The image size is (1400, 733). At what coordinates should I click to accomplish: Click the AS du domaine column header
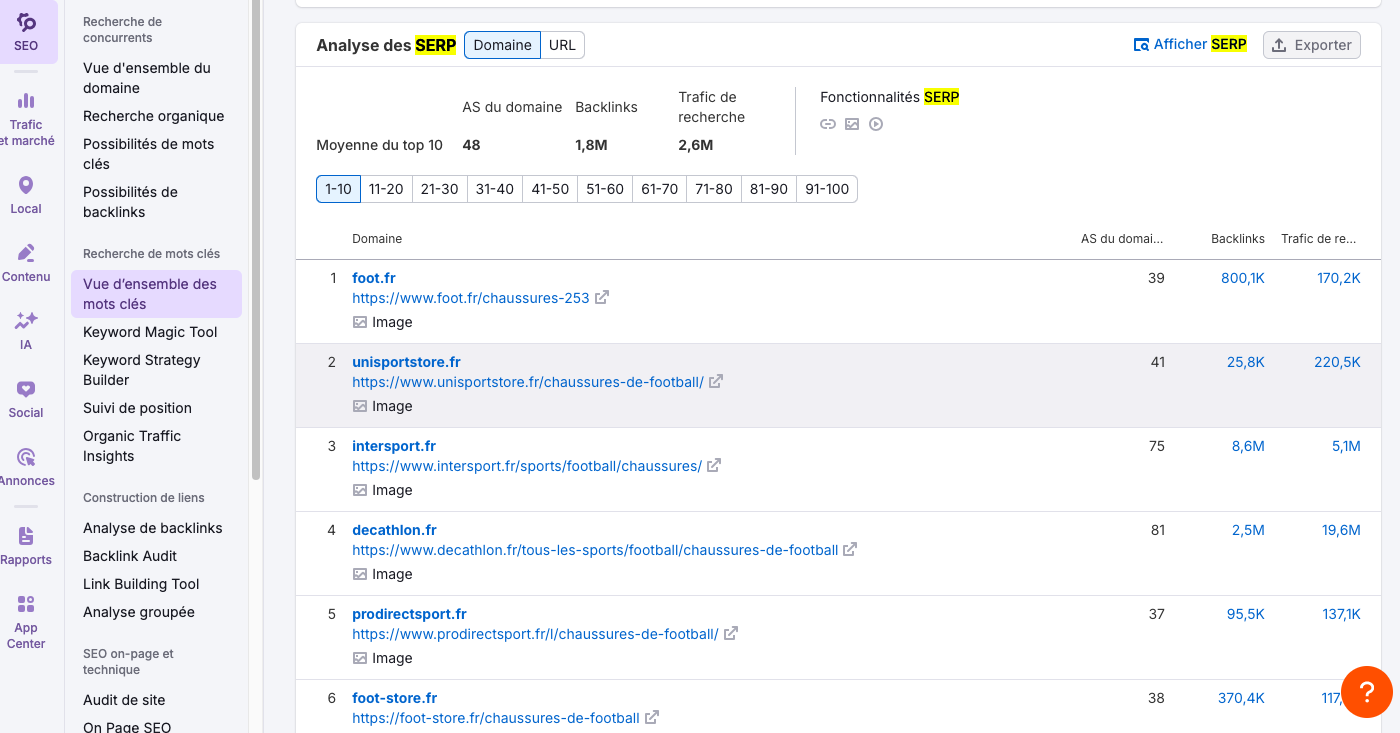(1122, 239)
